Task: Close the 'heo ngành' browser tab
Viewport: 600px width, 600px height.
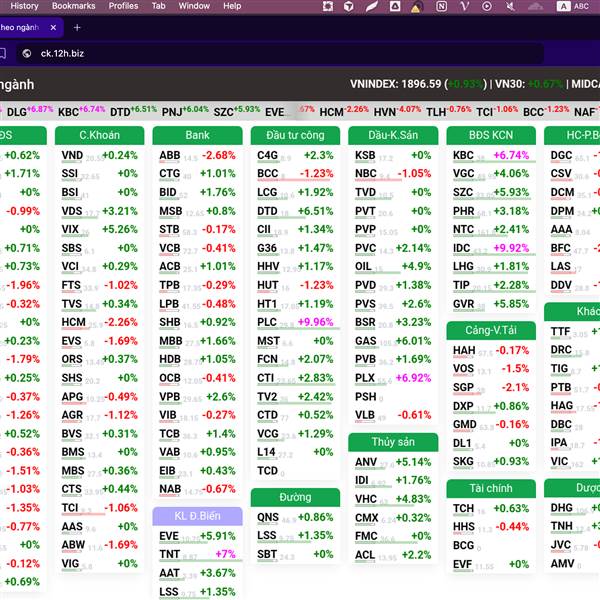Action: [53, 28]
